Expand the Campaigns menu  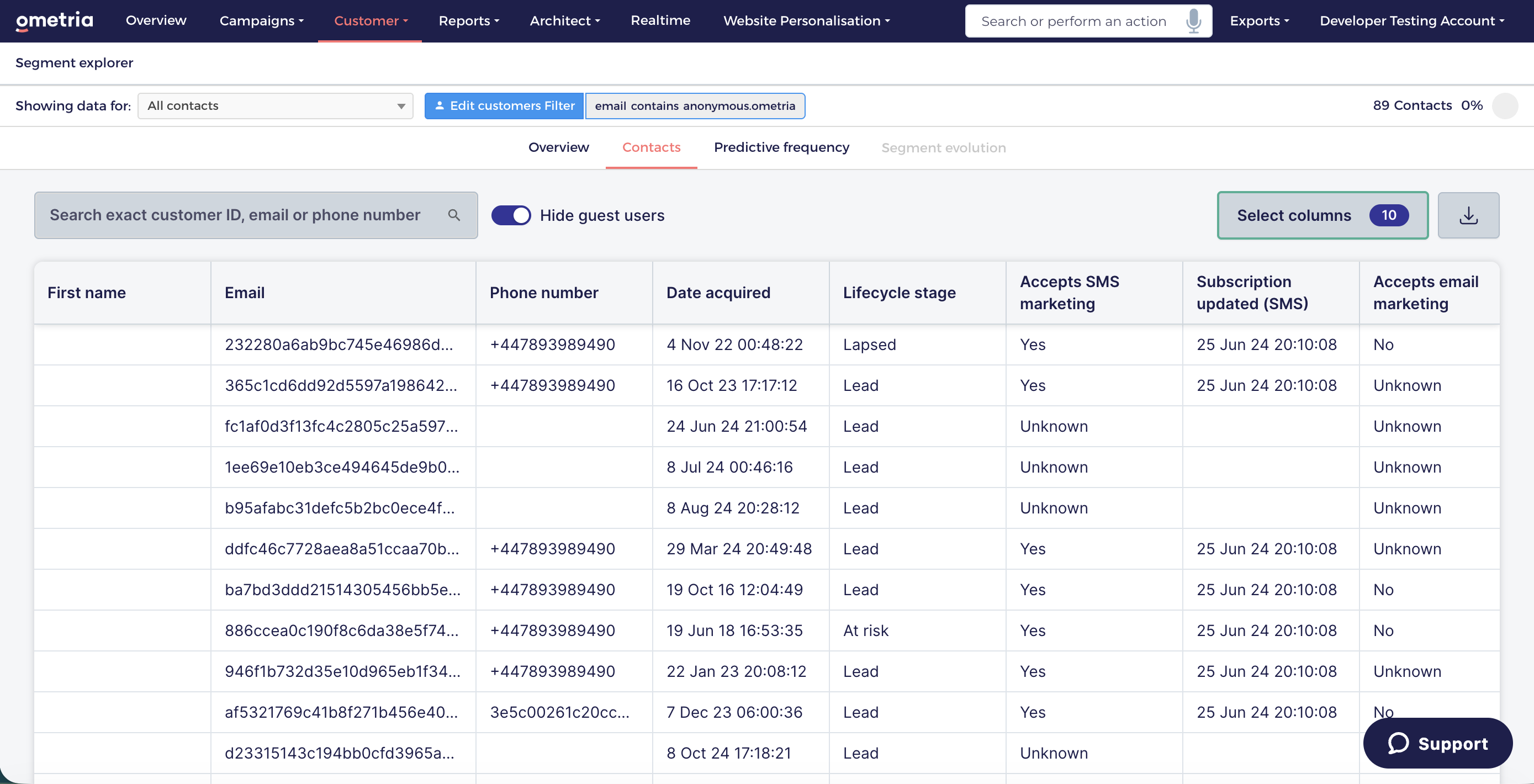(261, 21)
